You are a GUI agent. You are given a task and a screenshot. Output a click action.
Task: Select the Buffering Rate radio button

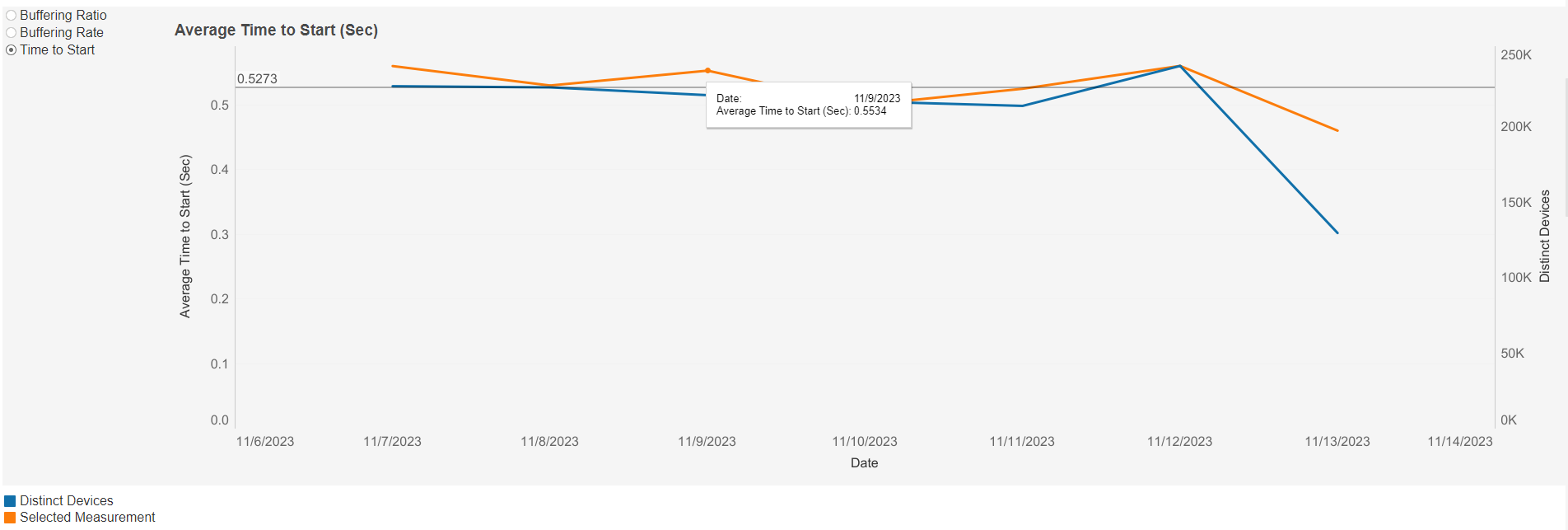(x=12, y=33)
